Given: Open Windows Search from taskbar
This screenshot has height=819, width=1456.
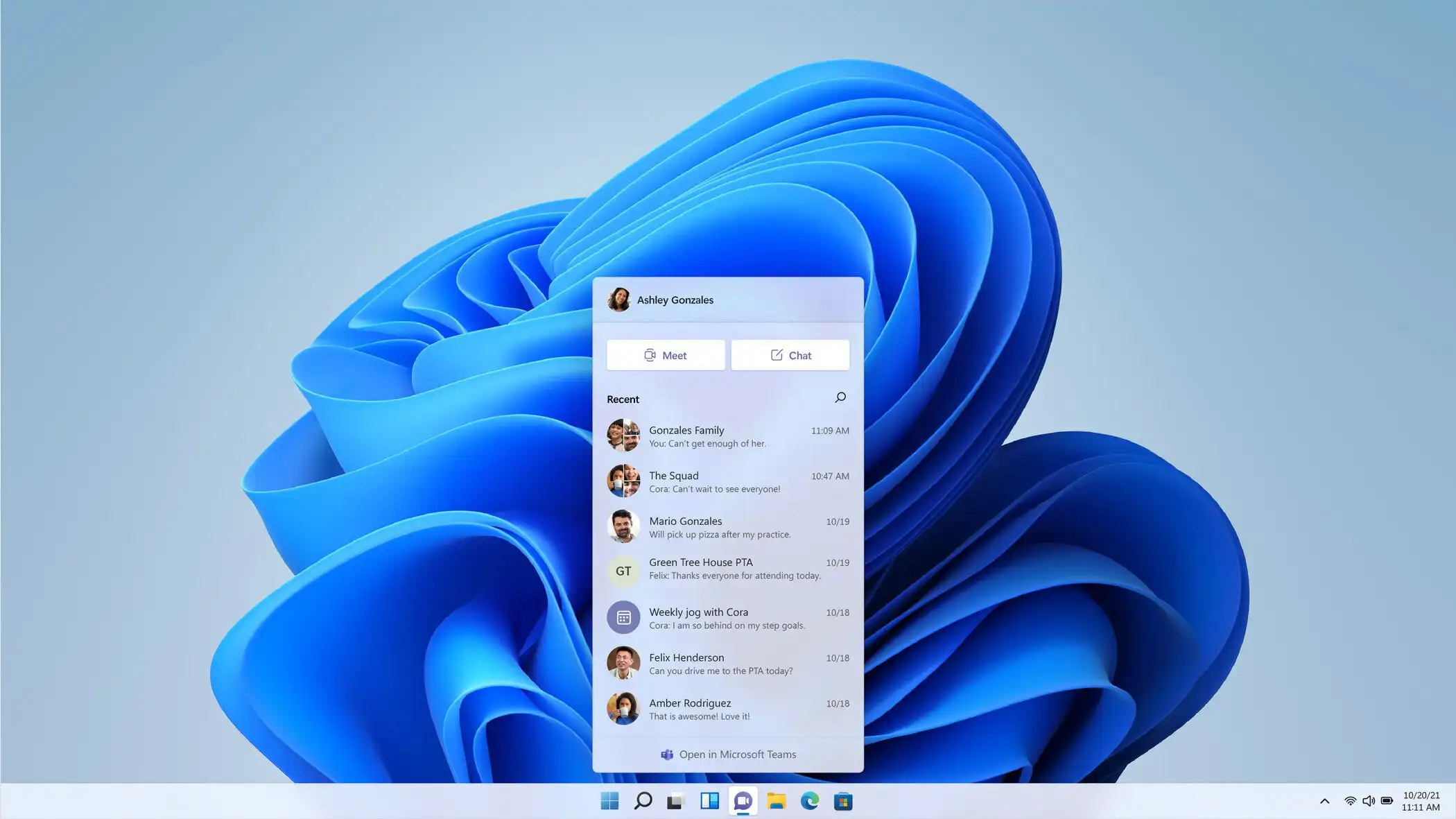Looking at the screenshot, I should (x=643, y=801).
